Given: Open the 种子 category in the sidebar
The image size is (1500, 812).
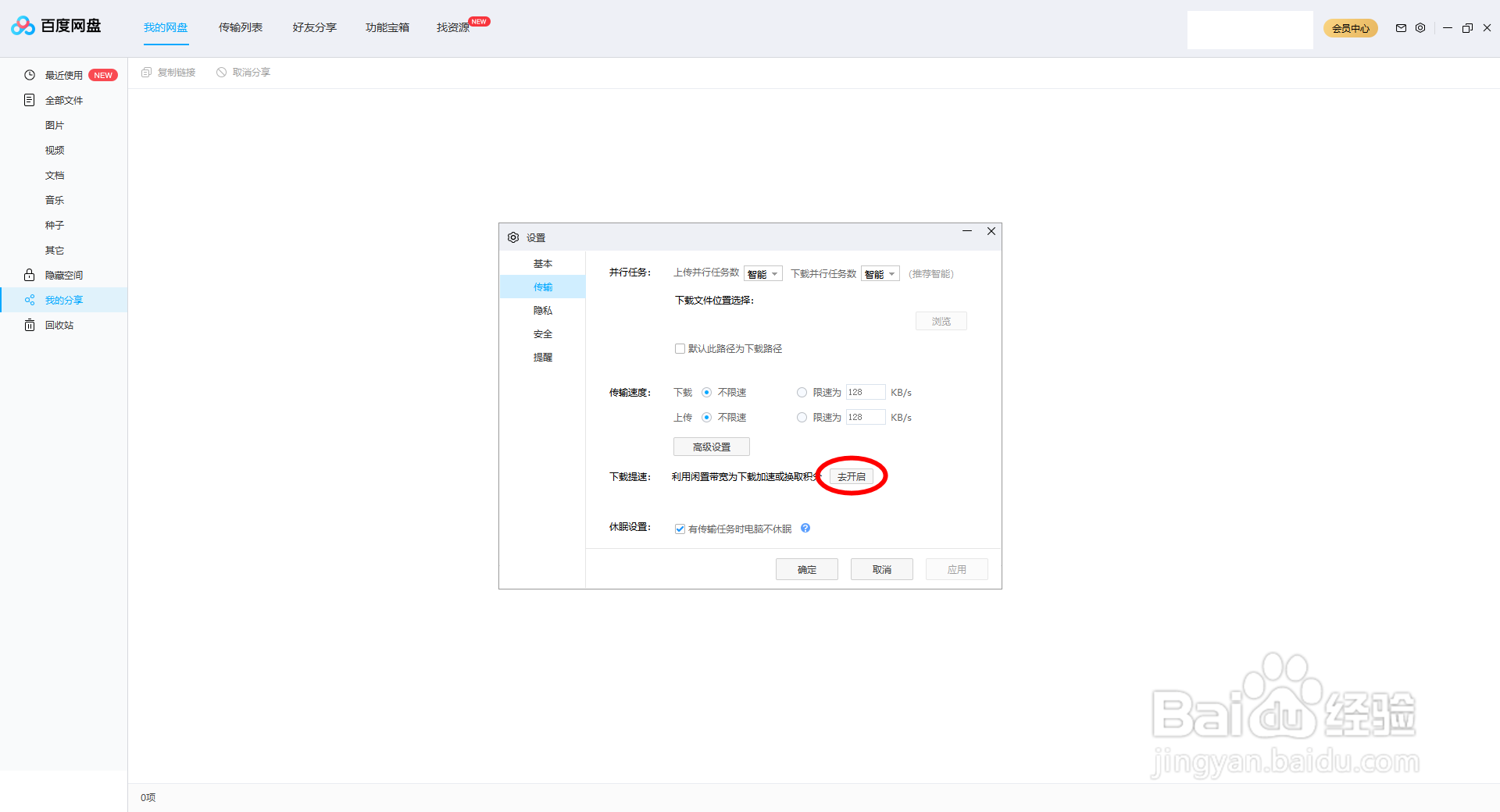Looking at the screenshot, I should (55, 225).
